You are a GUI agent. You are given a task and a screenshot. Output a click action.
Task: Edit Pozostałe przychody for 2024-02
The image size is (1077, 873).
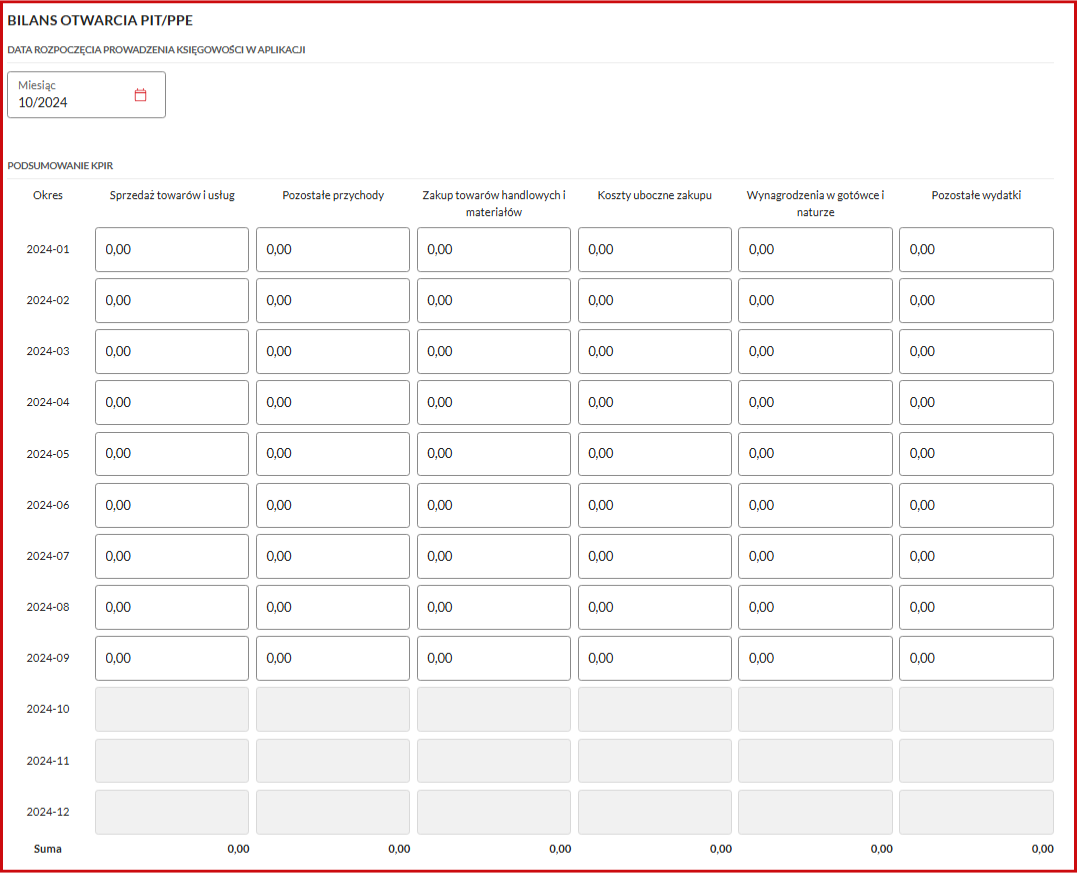click(332, 300)
